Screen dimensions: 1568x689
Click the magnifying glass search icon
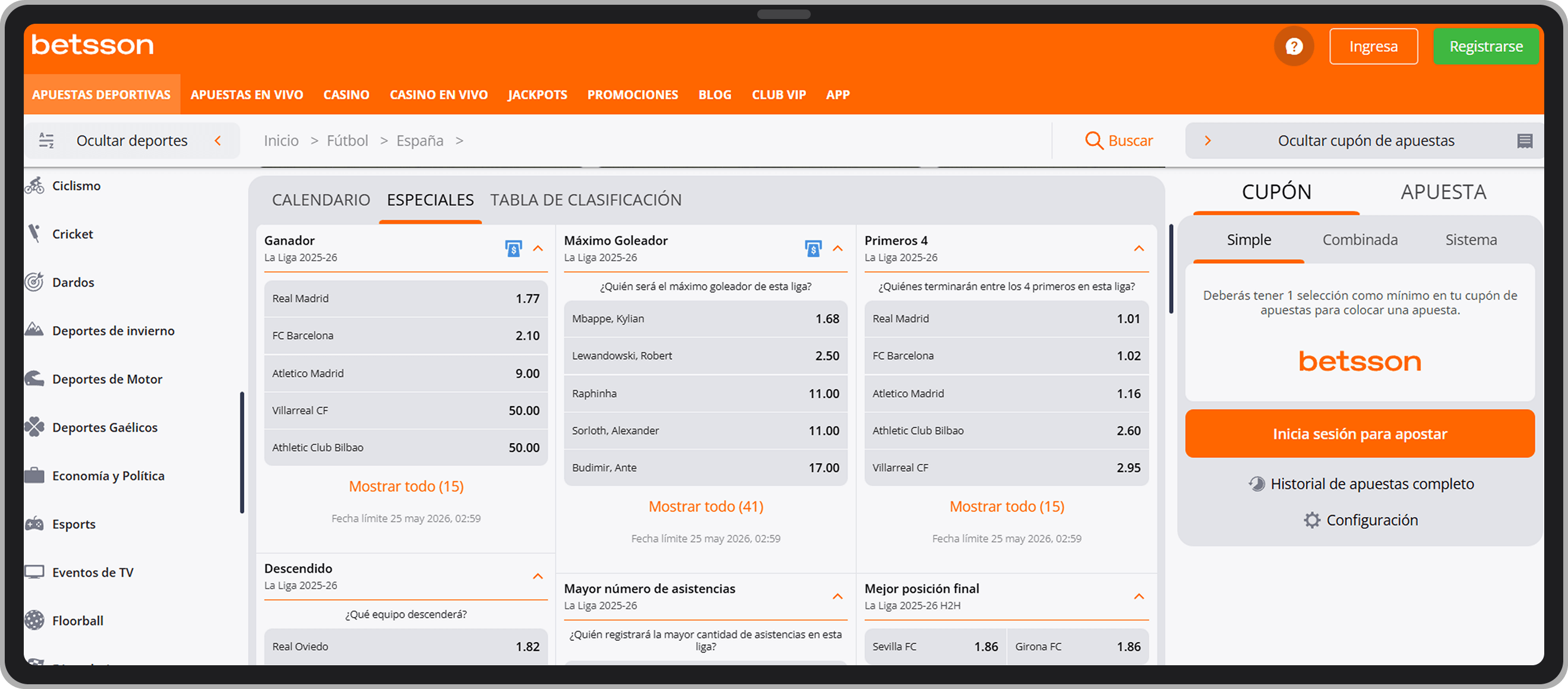(1094, 141)
